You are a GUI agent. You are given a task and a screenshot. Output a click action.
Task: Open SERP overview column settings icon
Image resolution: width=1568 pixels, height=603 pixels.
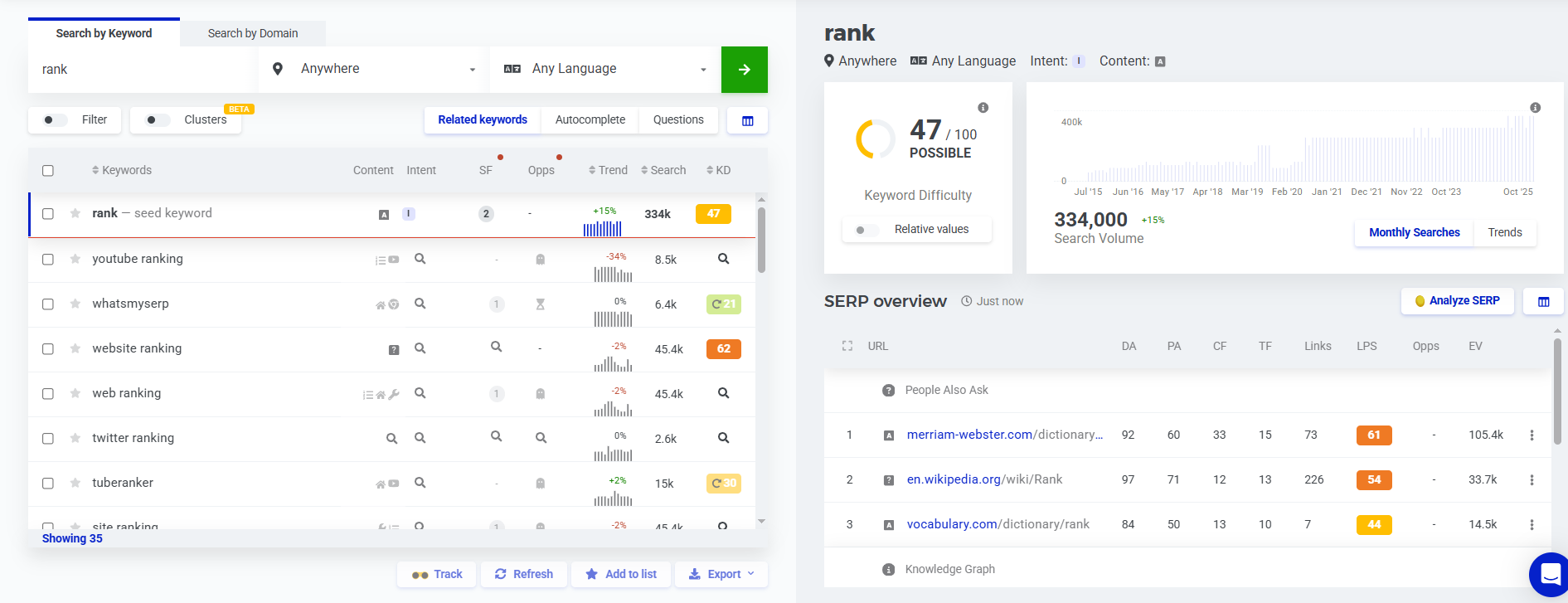coord(1543,302)
